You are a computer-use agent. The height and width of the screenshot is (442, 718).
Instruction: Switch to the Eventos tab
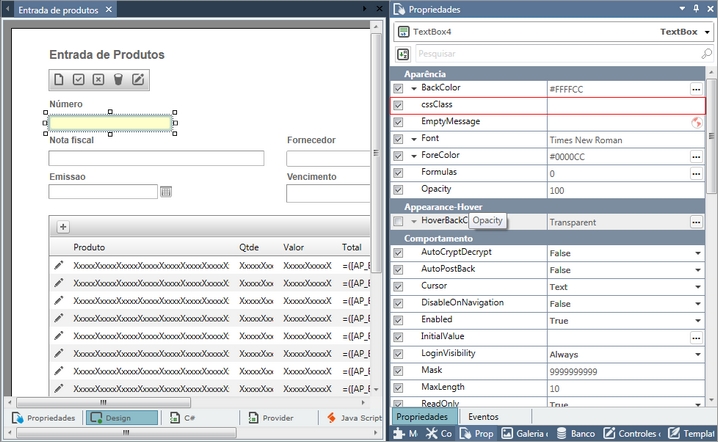pos(483,417)
